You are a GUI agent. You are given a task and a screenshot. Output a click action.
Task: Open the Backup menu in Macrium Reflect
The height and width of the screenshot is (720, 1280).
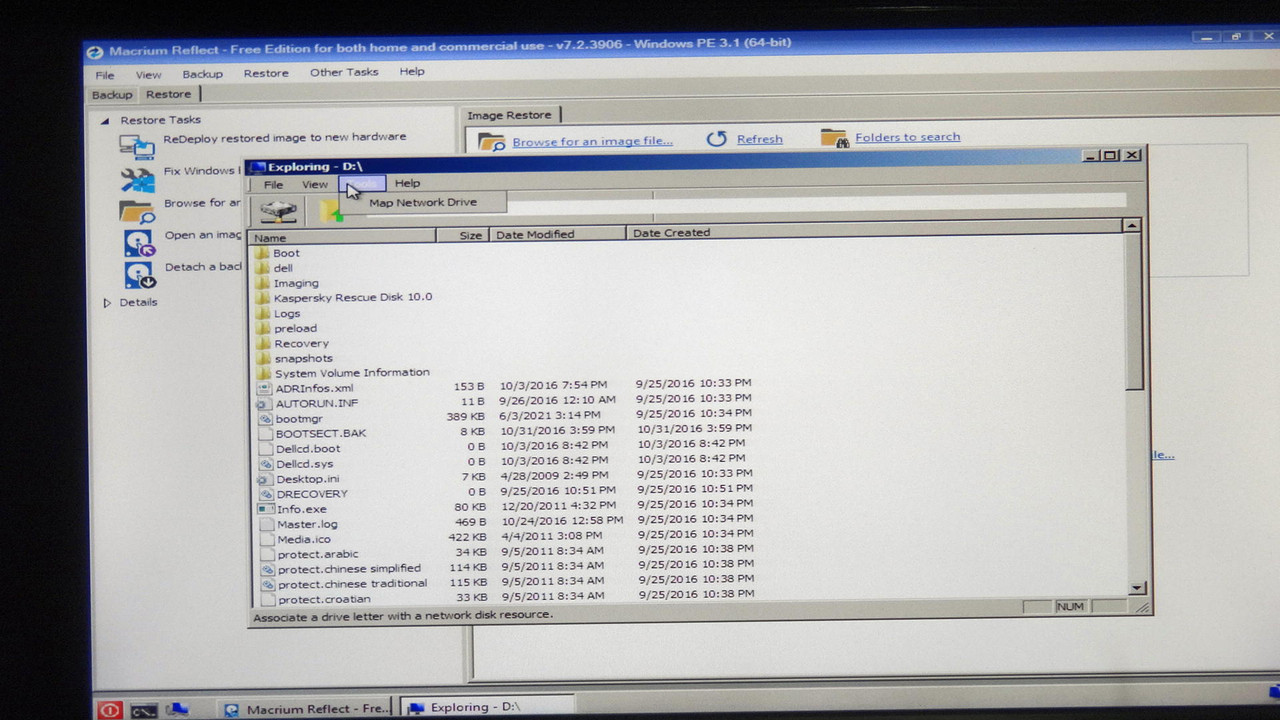click(202, 74)
